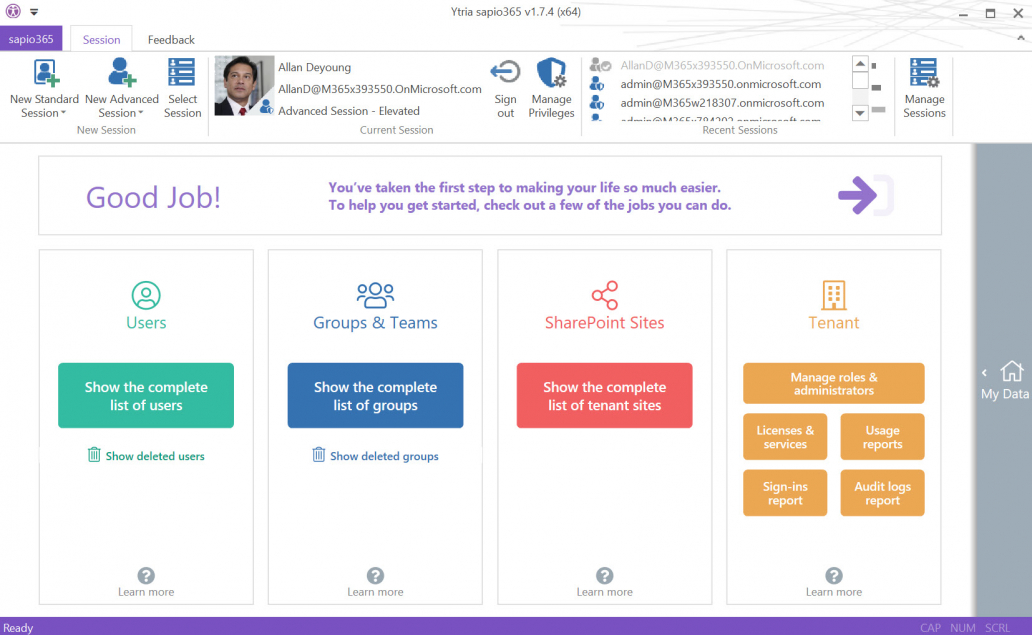Expand recent sessions list down arrow
Screen dimensions: 1032x635
tap(860, 113)
